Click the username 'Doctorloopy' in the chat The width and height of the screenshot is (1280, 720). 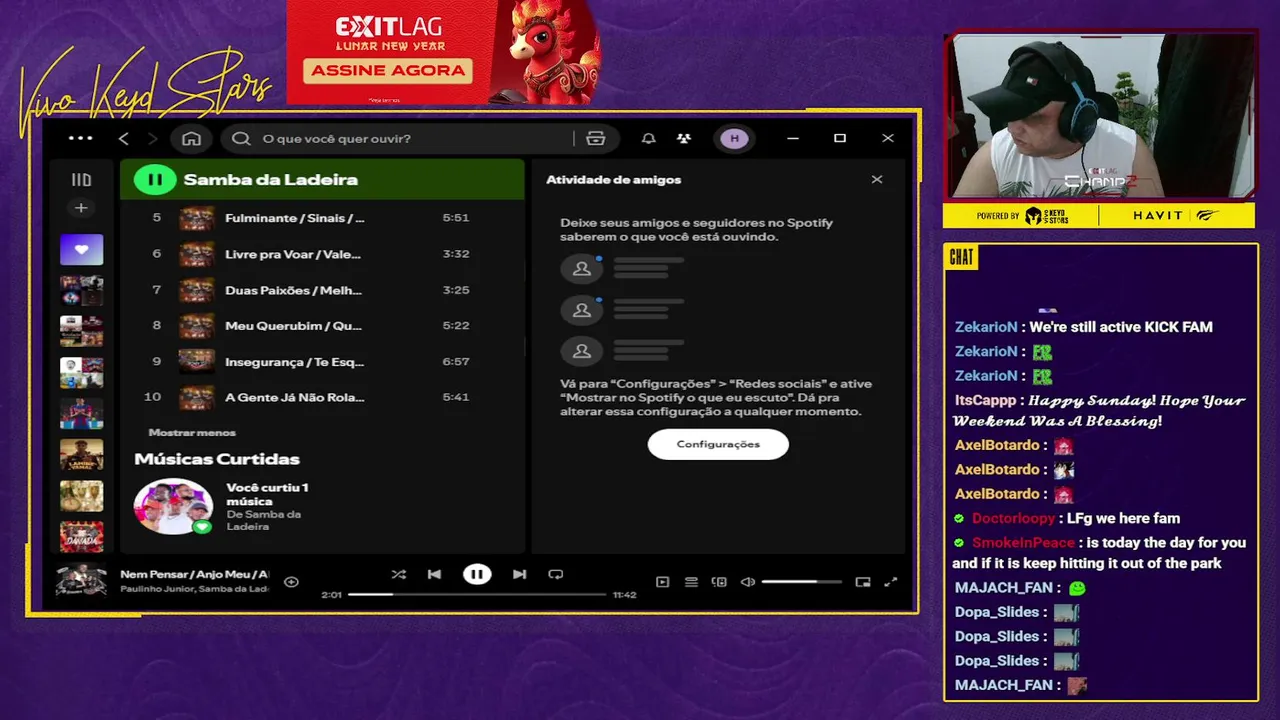point(1013,518)
